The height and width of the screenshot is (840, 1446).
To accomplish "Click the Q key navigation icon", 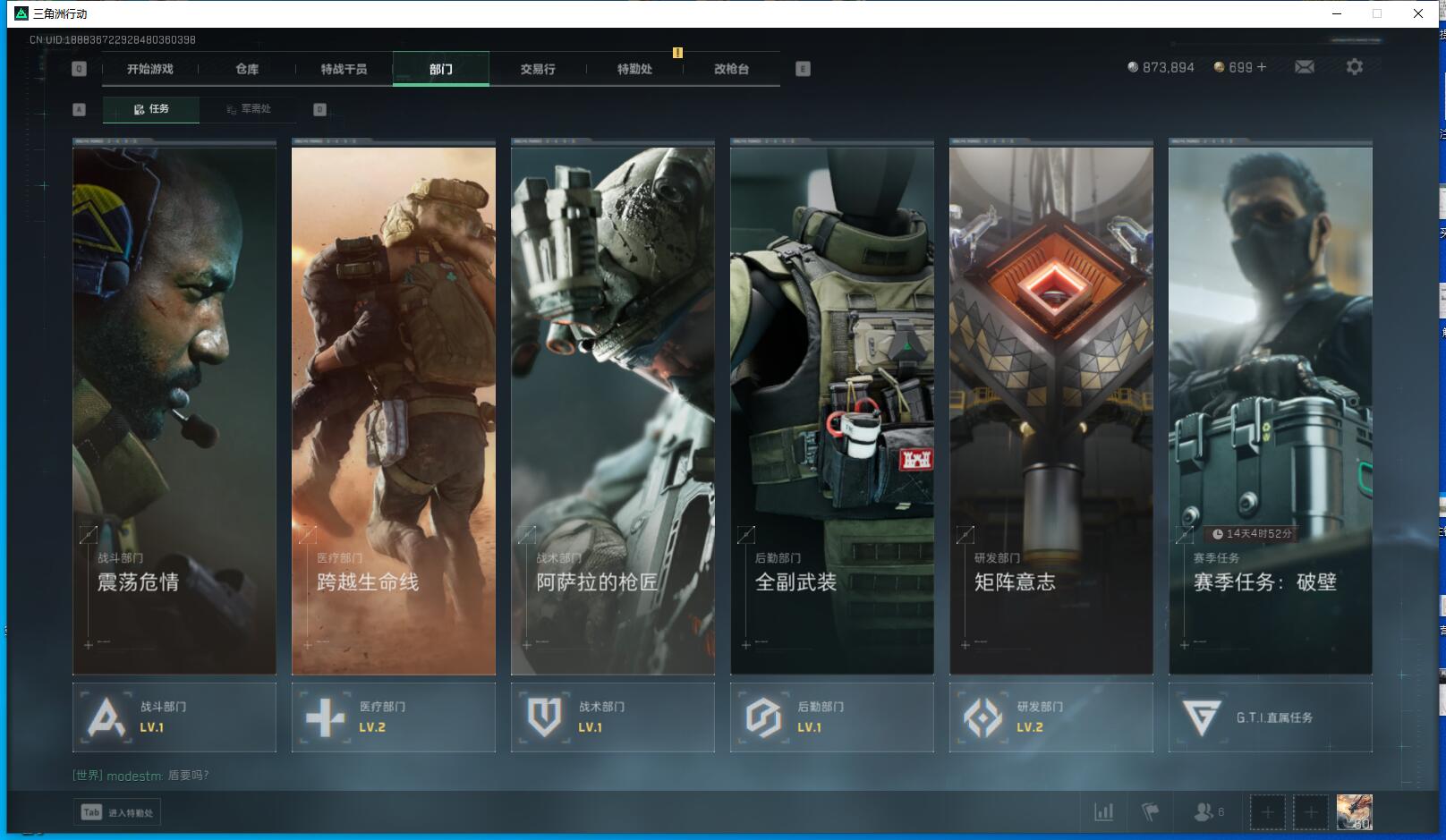I will pyautogui.click(x=79, y=69).
